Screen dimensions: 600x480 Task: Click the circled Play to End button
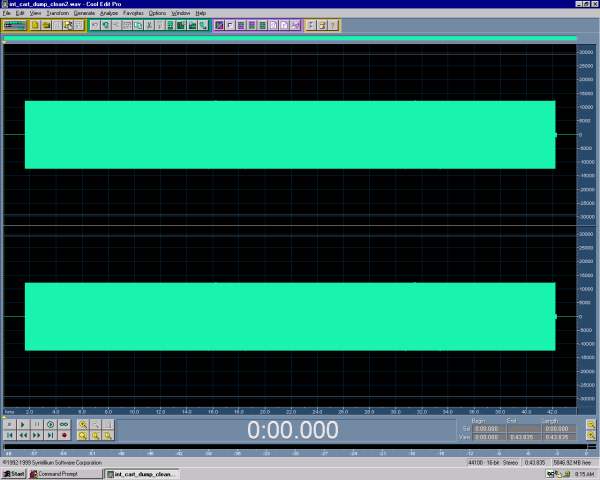[x=50, y=424]
